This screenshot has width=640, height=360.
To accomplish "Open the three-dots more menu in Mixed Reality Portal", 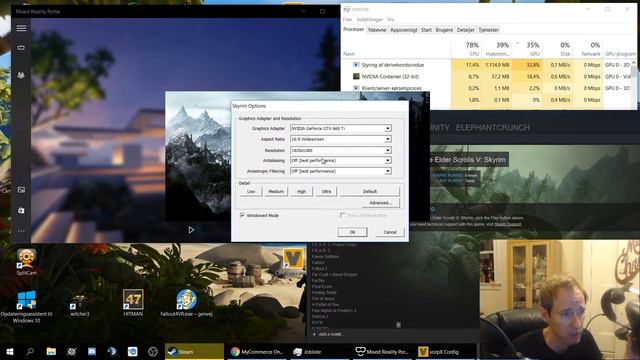I will click(21, 231).
